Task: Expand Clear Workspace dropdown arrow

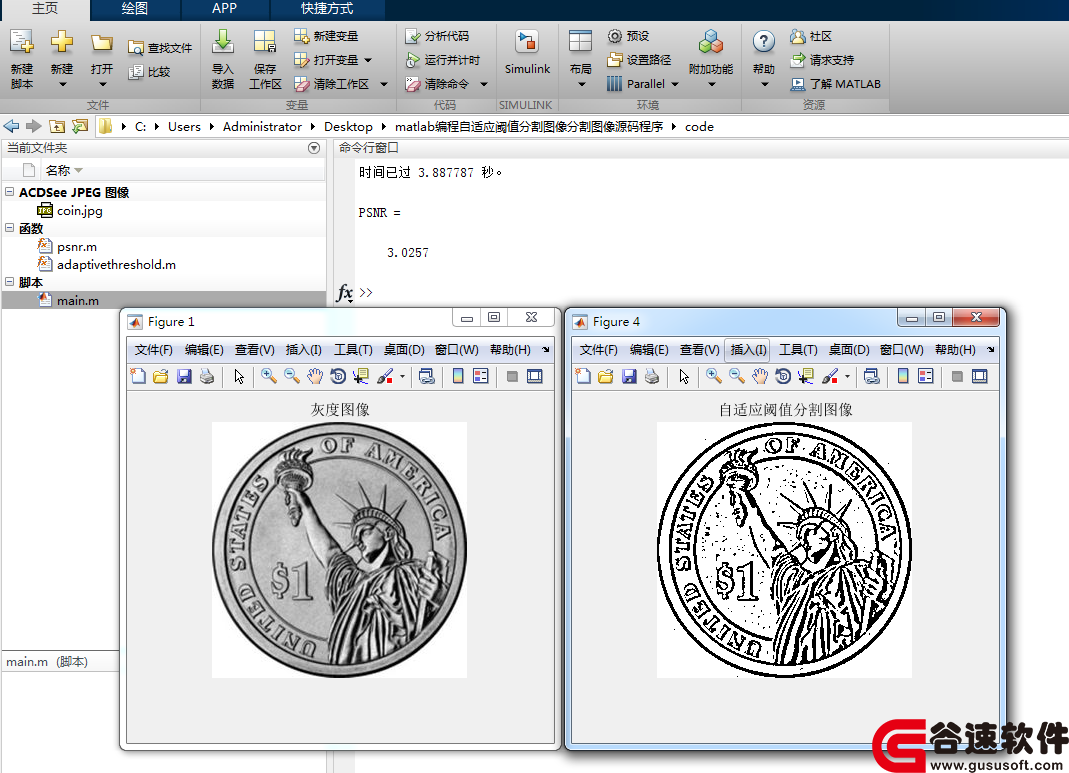Action: (384, 84)
